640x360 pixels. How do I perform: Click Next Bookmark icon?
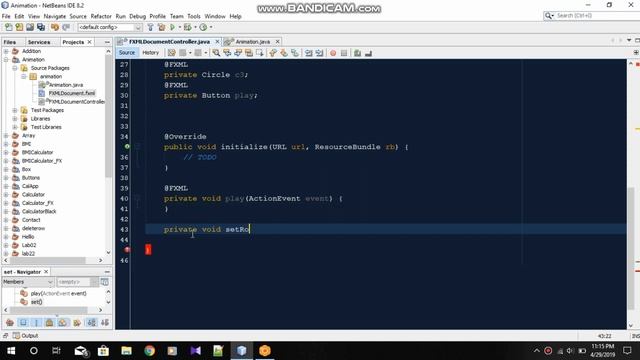tap(284, 53)
